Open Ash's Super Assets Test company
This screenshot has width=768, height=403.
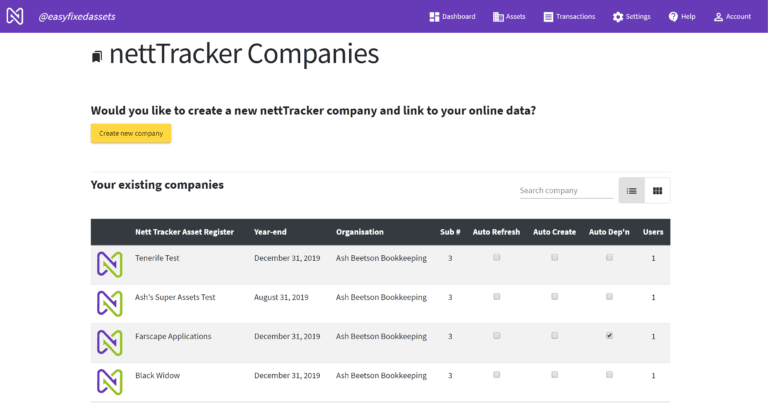coord(175,297)
